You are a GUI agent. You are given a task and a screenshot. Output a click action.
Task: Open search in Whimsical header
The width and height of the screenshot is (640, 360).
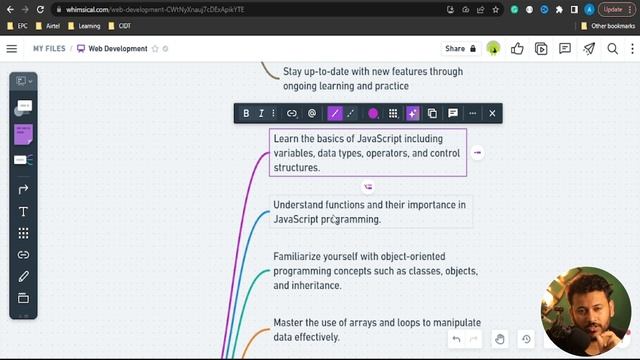(x=612, y=49)
